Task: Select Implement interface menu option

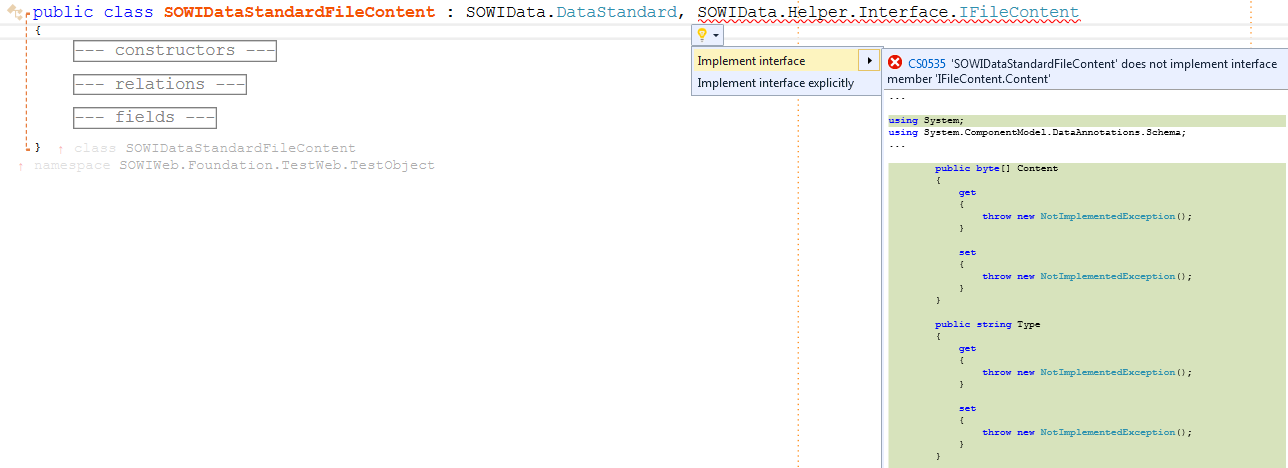Action: pos(751,61)
